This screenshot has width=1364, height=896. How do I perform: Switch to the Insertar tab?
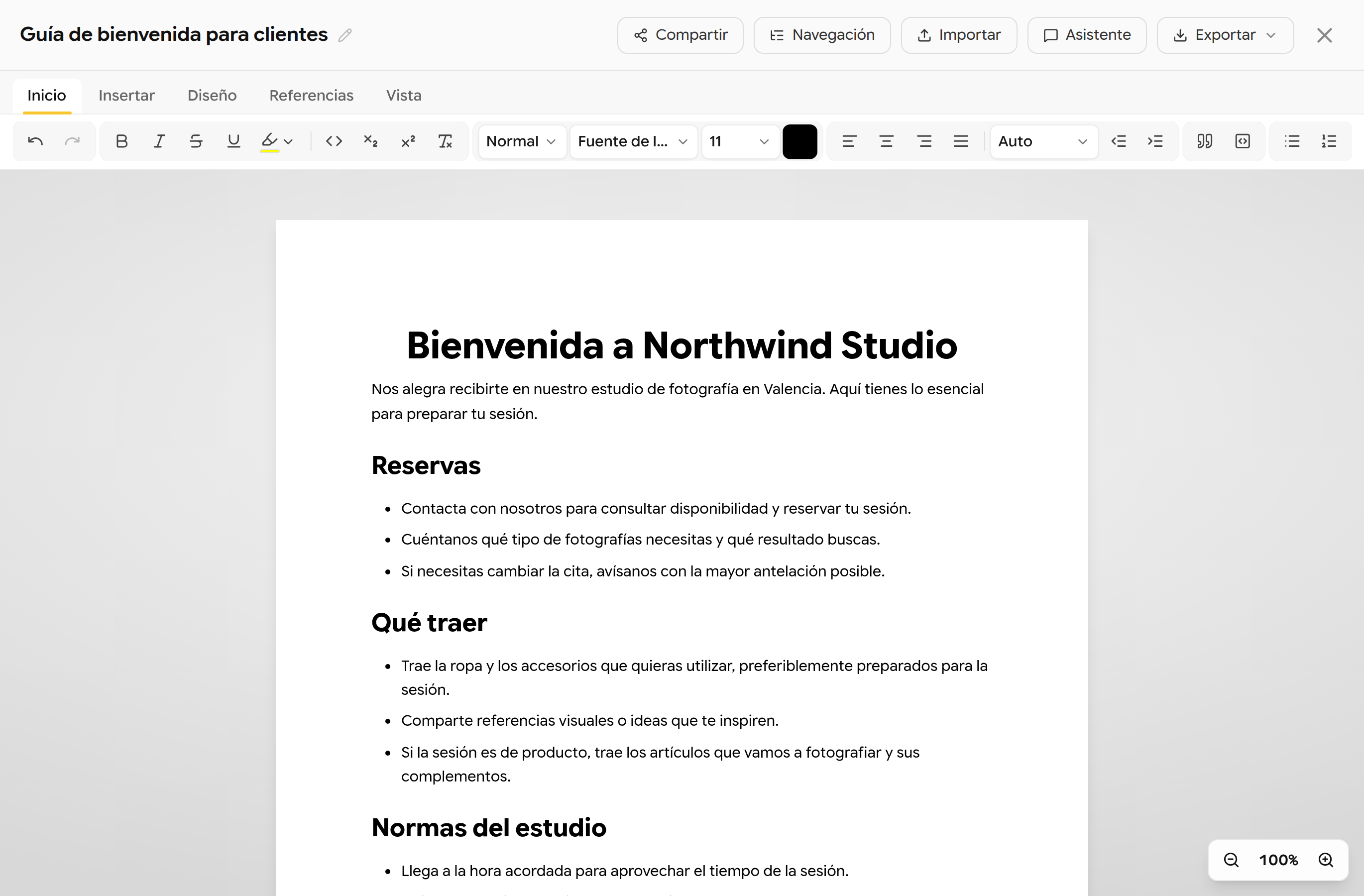(126, 96)
